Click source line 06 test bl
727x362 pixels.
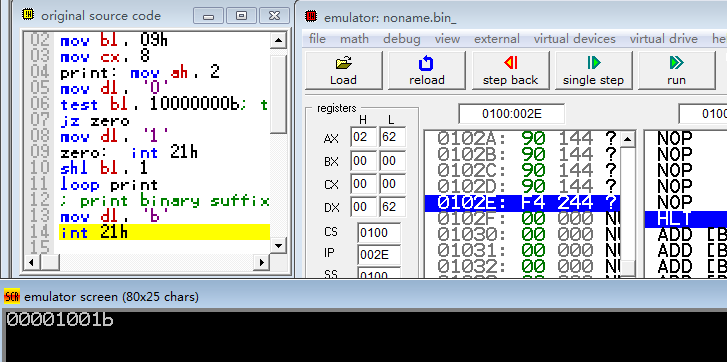pos(165,105)
